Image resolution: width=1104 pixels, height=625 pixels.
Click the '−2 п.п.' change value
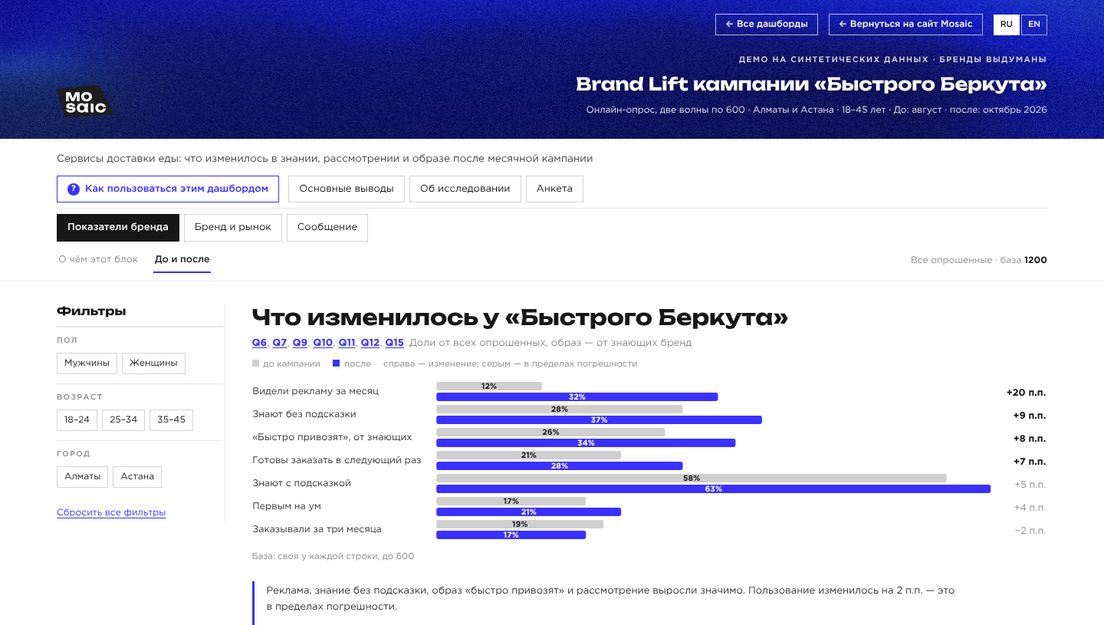click(x=1029, y=531)
